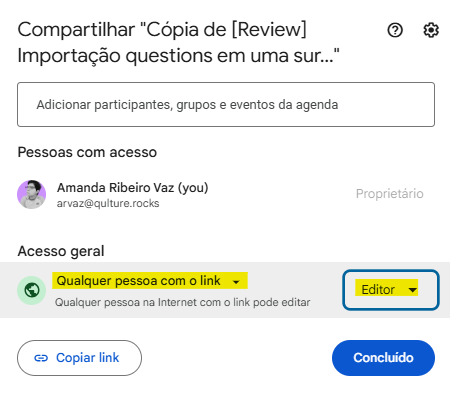Click the "Acesso geral" heading
Image resolution: width=450 pixels, height=393 pixels.
61,251
